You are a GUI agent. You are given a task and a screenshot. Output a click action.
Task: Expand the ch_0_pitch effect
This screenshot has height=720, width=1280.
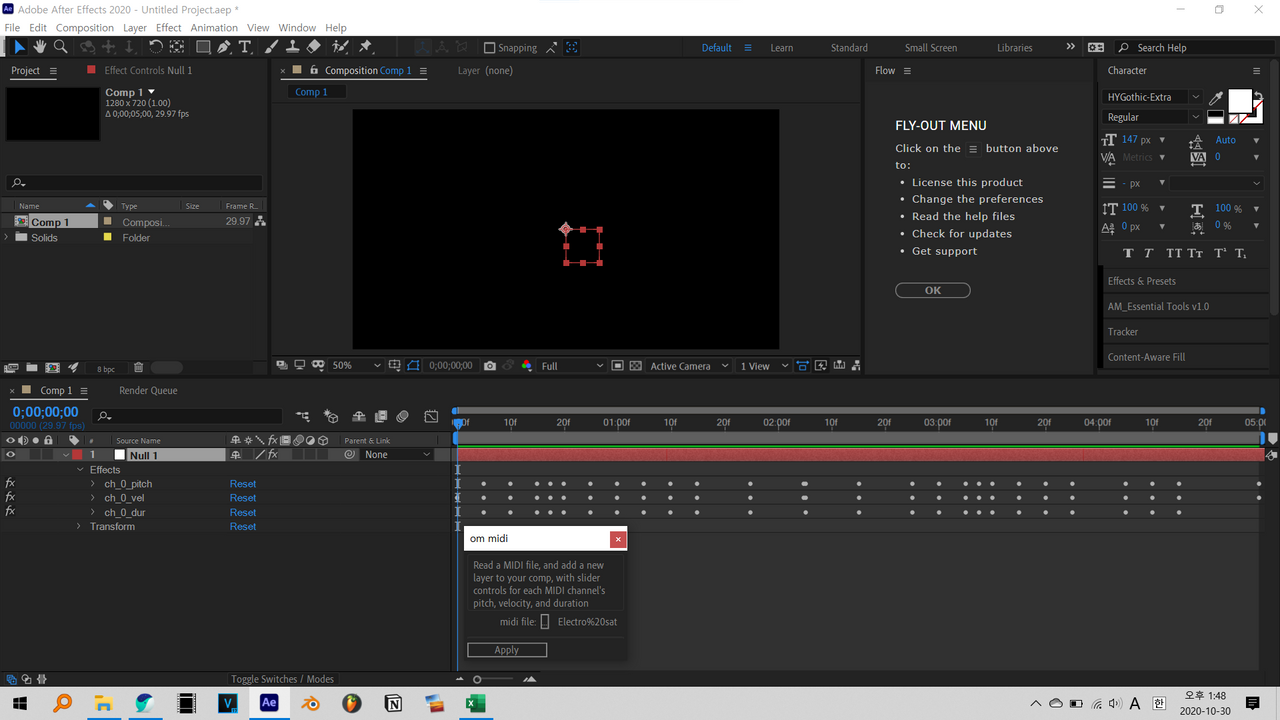click(93, 484)
